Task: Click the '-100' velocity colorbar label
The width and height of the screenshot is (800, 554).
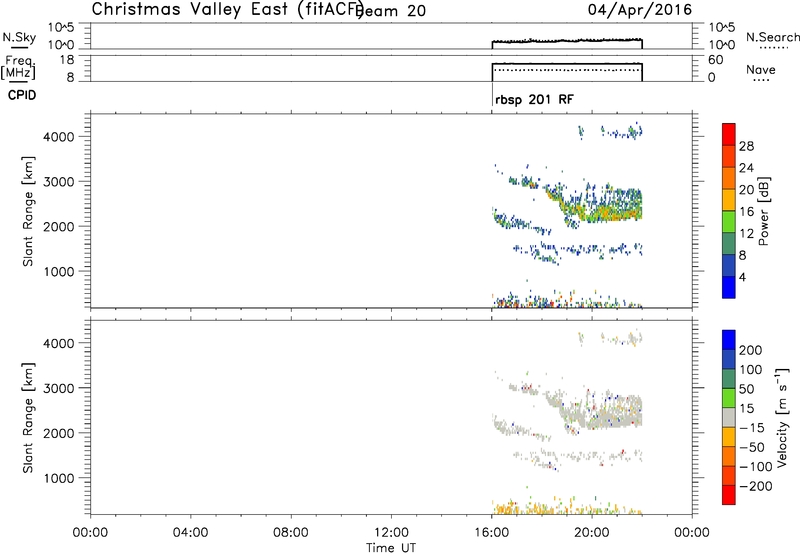Action: pyautogui.click(x=756, y=467)
